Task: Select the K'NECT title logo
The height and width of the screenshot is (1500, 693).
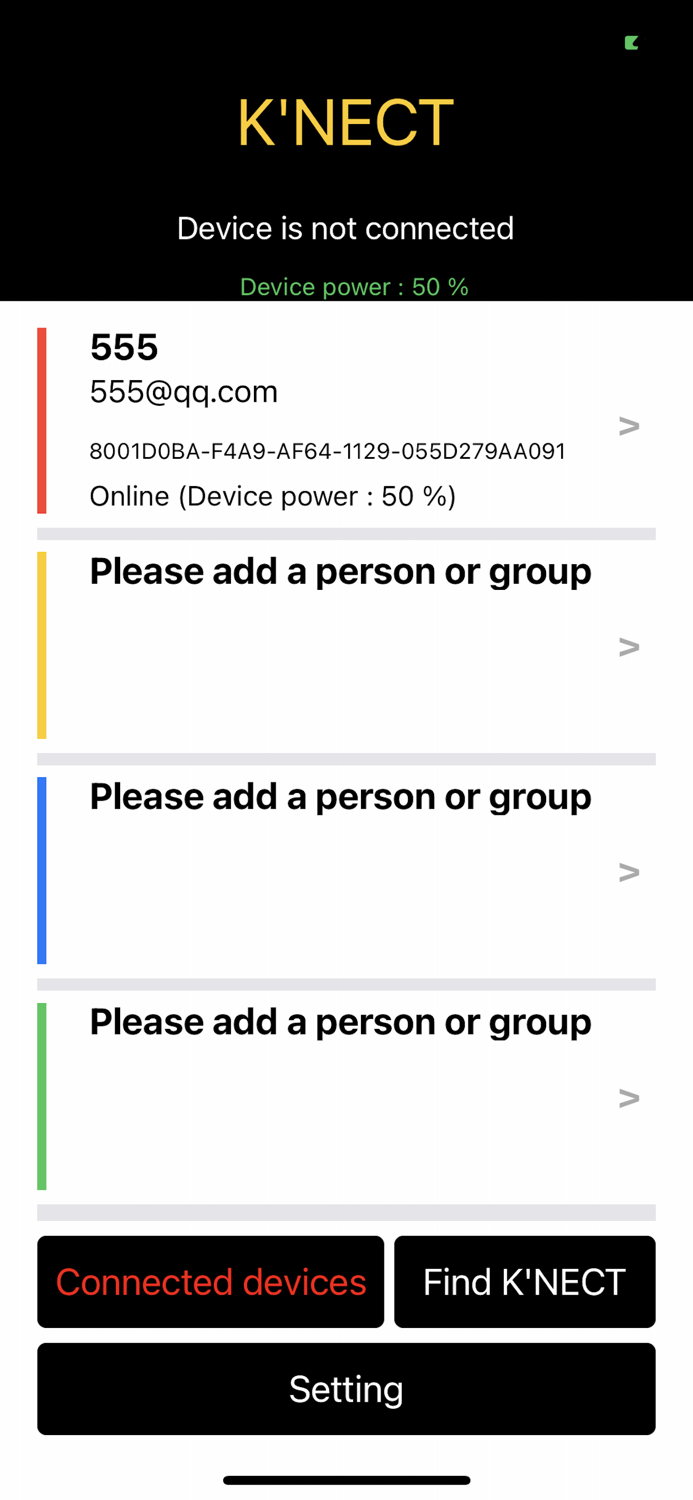Action: (346, 123)
